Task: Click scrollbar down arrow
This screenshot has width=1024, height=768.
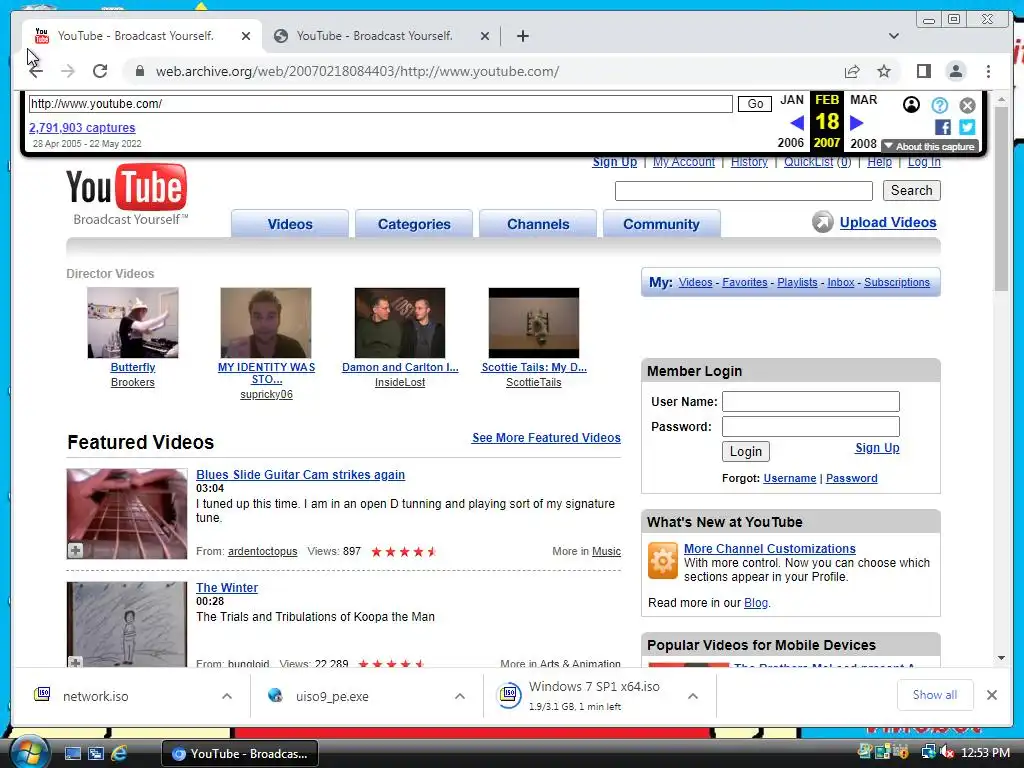Action: 1001,658
